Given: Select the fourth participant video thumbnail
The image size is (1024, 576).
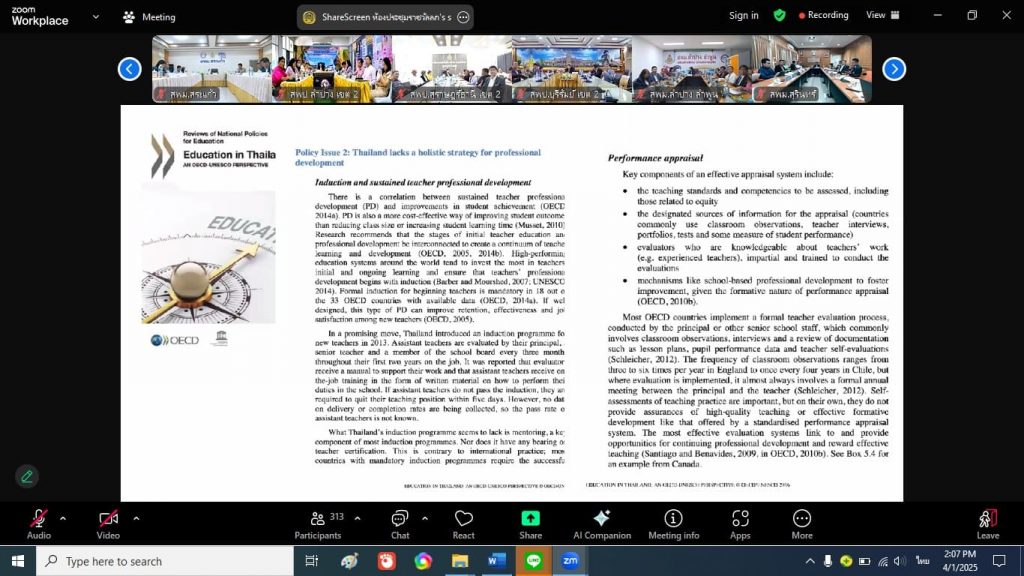Looking at the screenshot, I should point(572,69).
